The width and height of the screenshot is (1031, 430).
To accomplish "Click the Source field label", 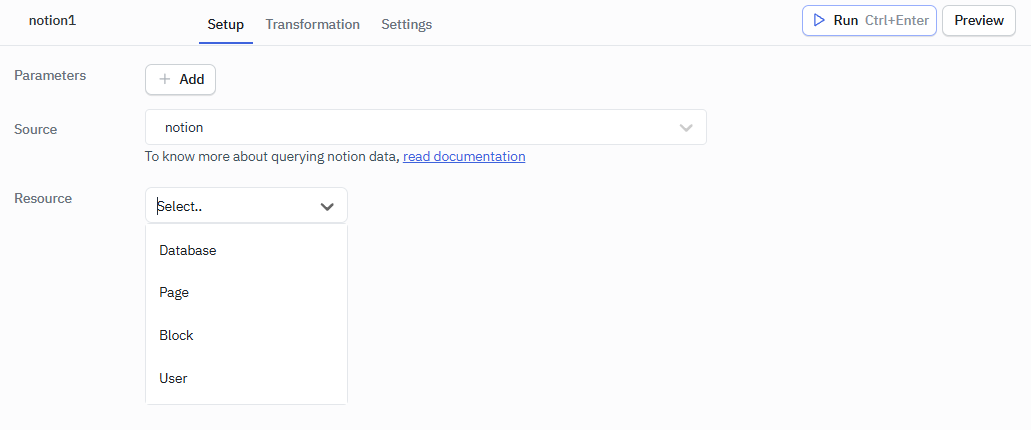I will click(x=36, y=129).
